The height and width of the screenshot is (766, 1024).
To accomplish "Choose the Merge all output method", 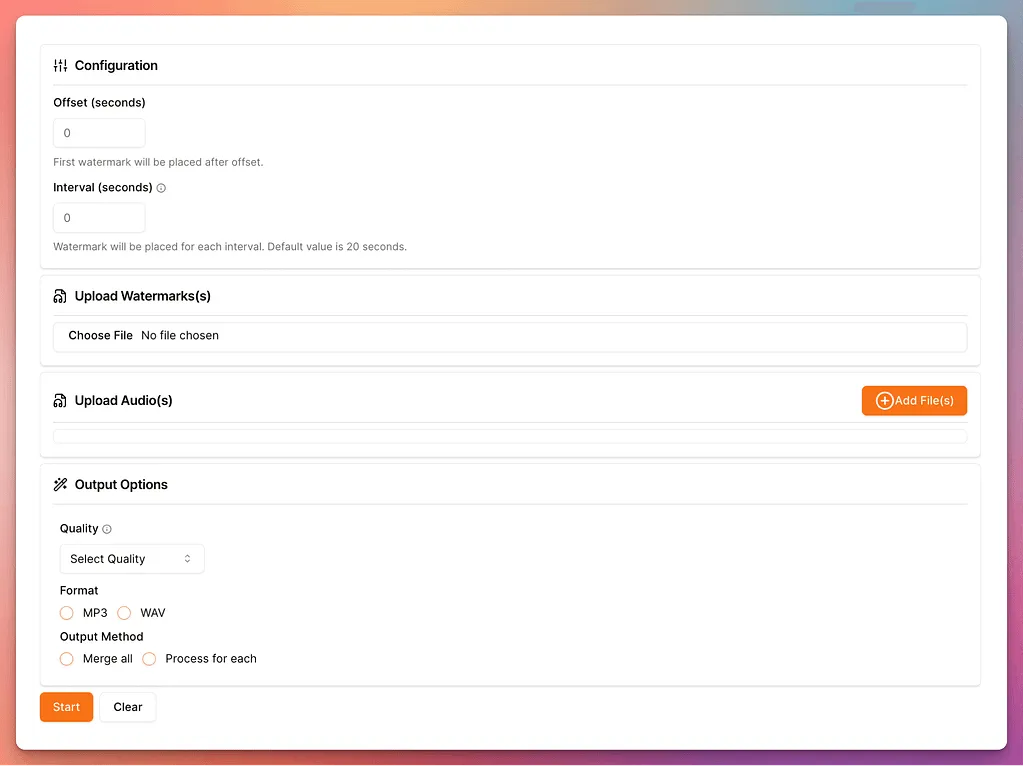I will click(67, 659).
